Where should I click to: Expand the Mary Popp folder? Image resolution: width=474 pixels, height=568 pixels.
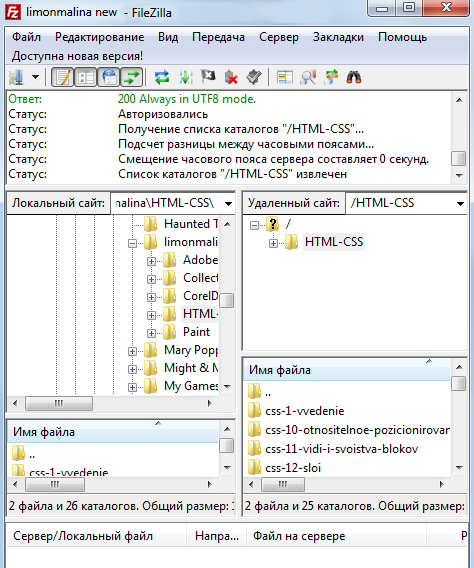133,351
